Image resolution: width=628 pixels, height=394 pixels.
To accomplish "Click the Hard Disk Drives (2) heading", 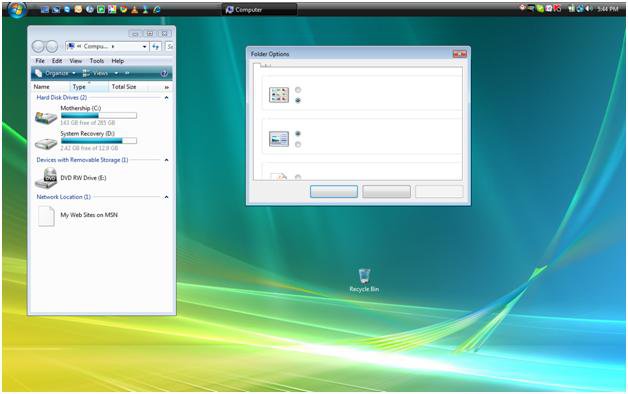I will [62, 97].
